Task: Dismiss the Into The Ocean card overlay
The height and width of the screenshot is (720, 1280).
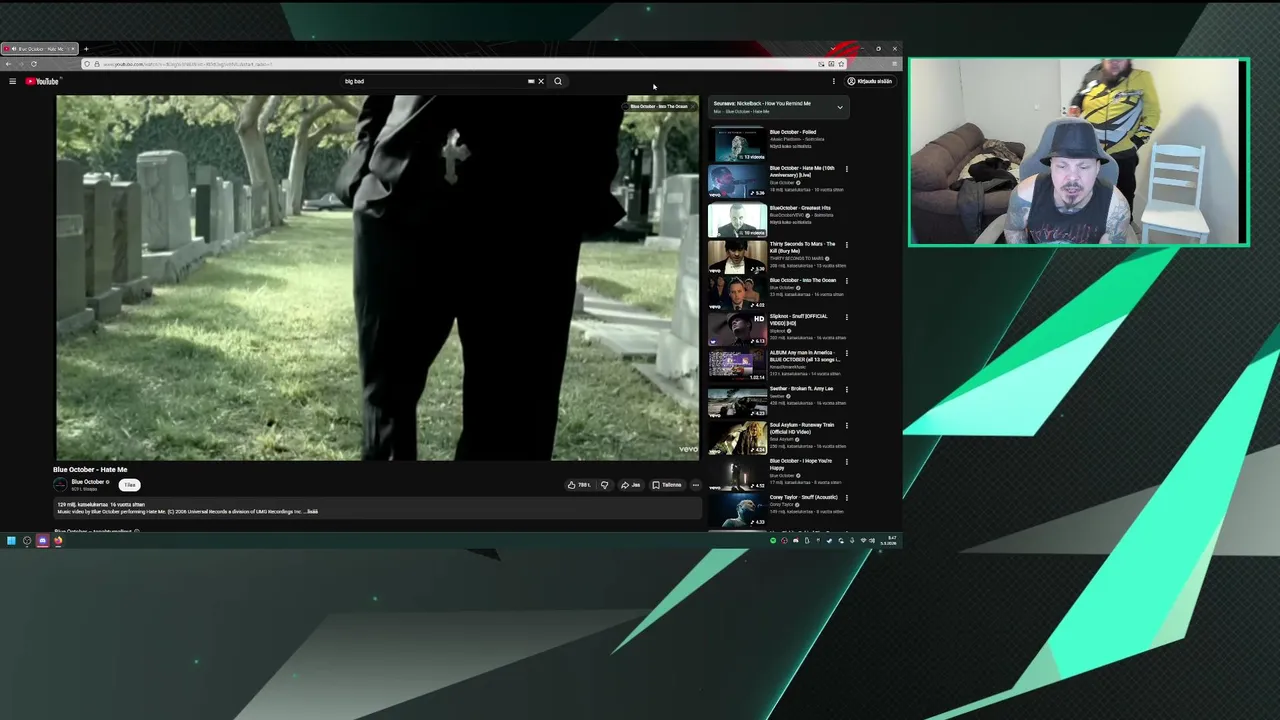Action: pyautogui.click(x=692, y=106)
